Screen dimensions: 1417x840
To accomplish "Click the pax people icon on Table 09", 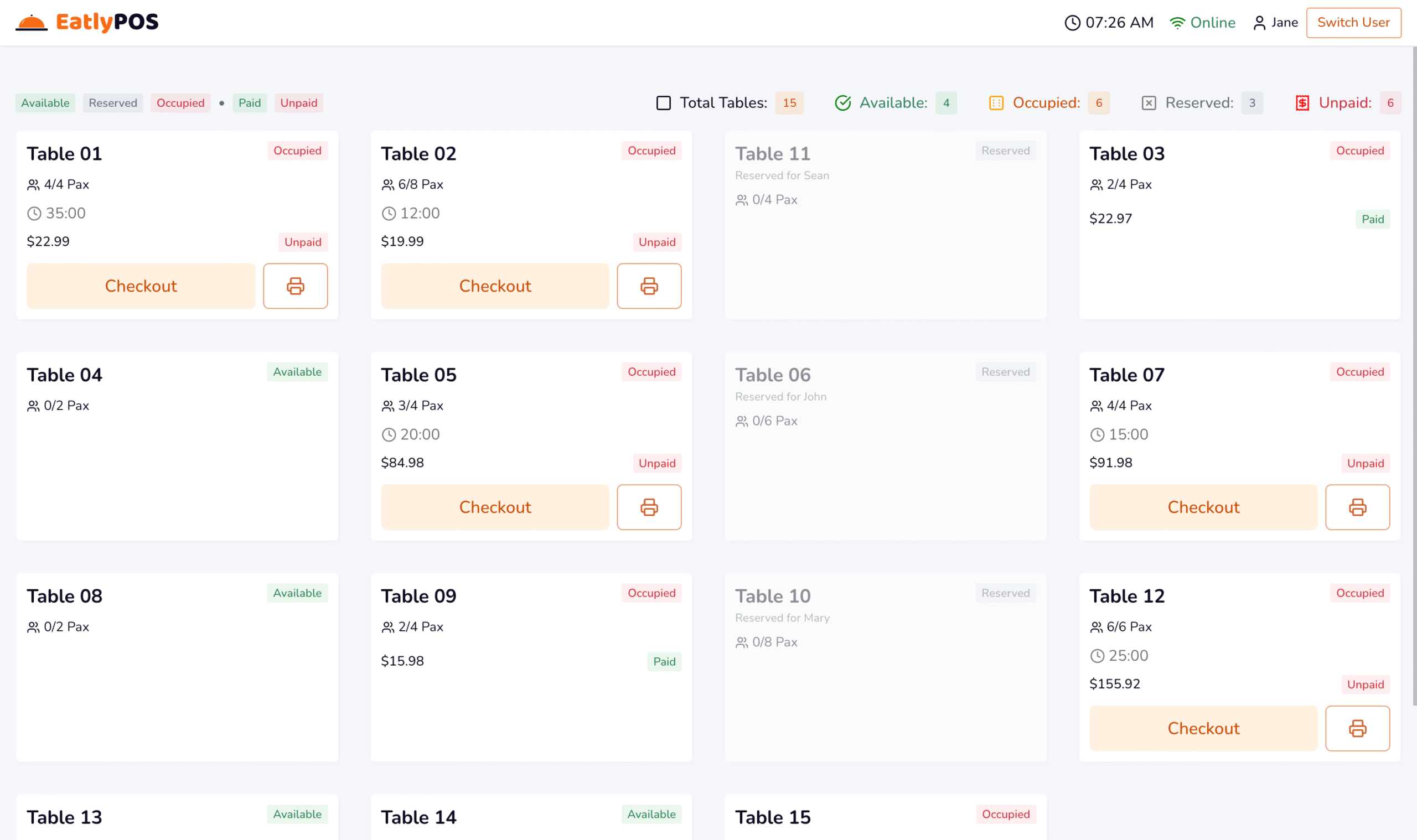I will tap(388, 627).
